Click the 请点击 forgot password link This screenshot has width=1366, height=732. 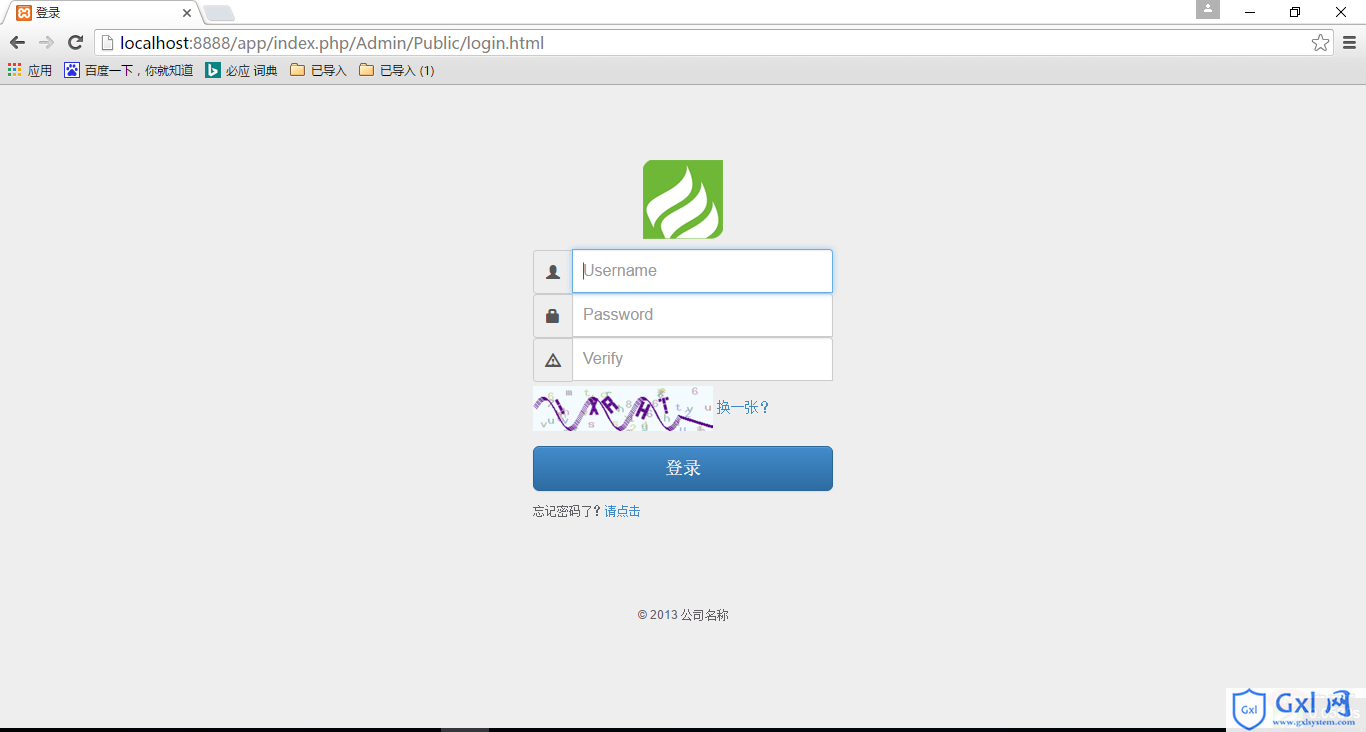[622, 511]
